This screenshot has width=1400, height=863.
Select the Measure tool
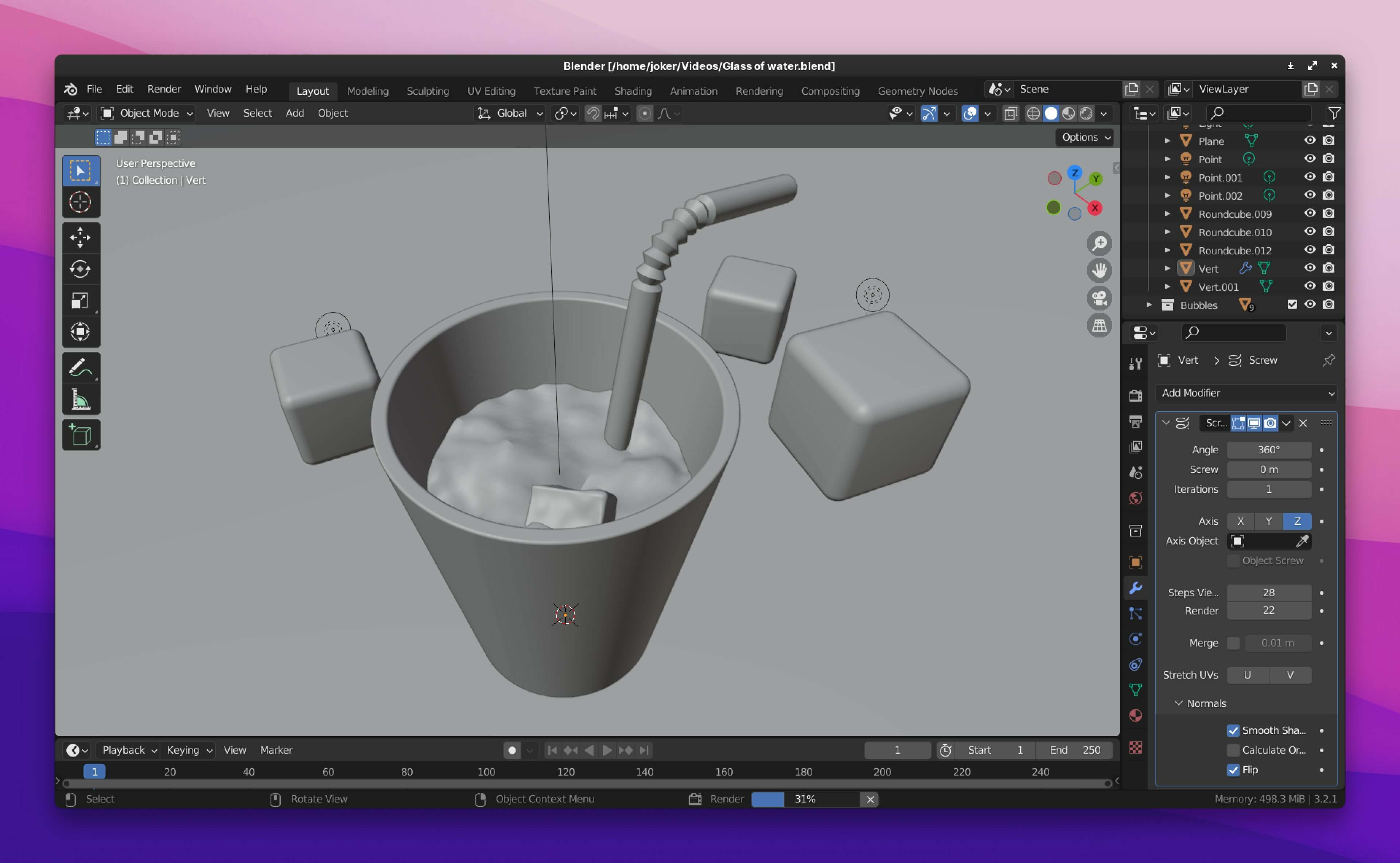pyautogui.click(x=81, y=399)
